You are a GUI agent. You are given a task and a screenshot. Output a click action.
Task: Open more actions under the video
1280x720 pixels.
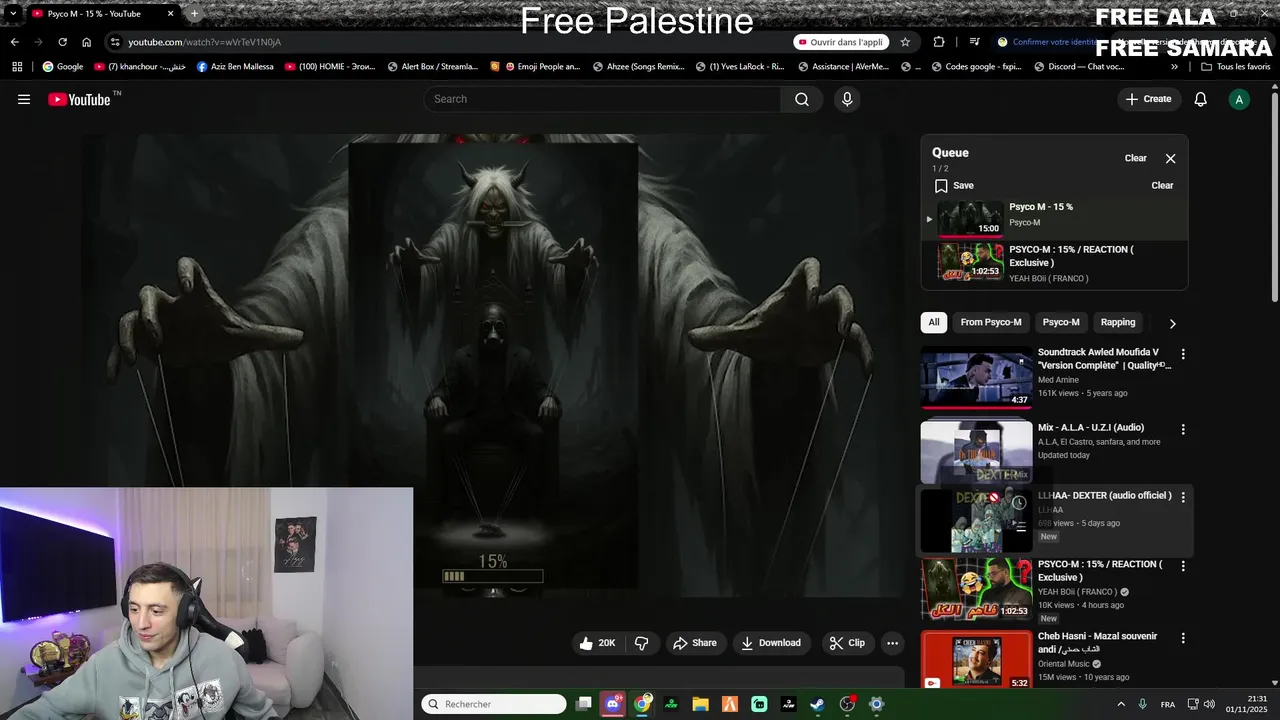[x=893, y=643]
